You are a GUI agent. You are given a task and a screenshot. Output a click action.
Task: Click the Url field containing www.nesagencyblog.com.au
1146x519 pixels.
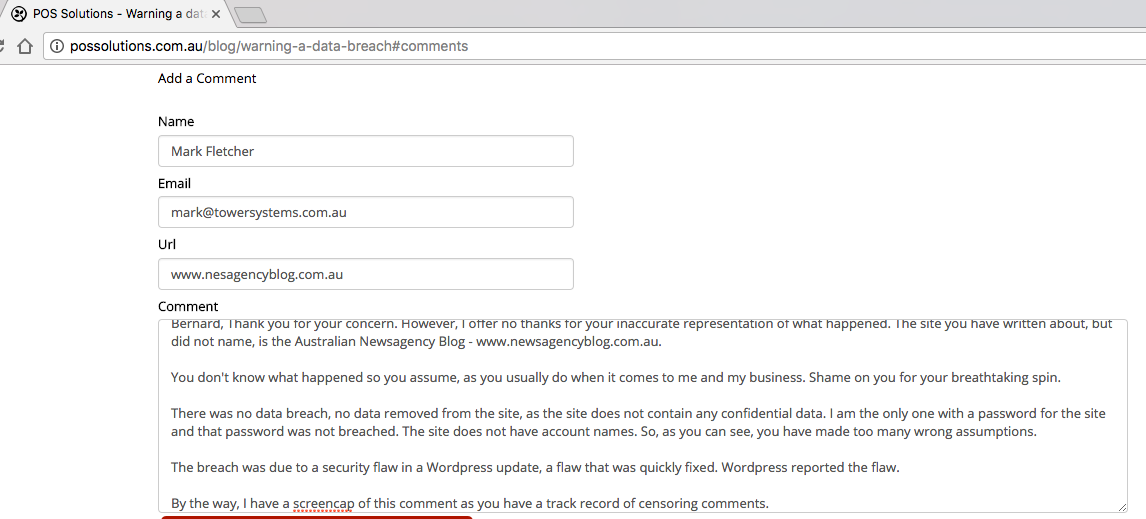click(x=365, y=274)
